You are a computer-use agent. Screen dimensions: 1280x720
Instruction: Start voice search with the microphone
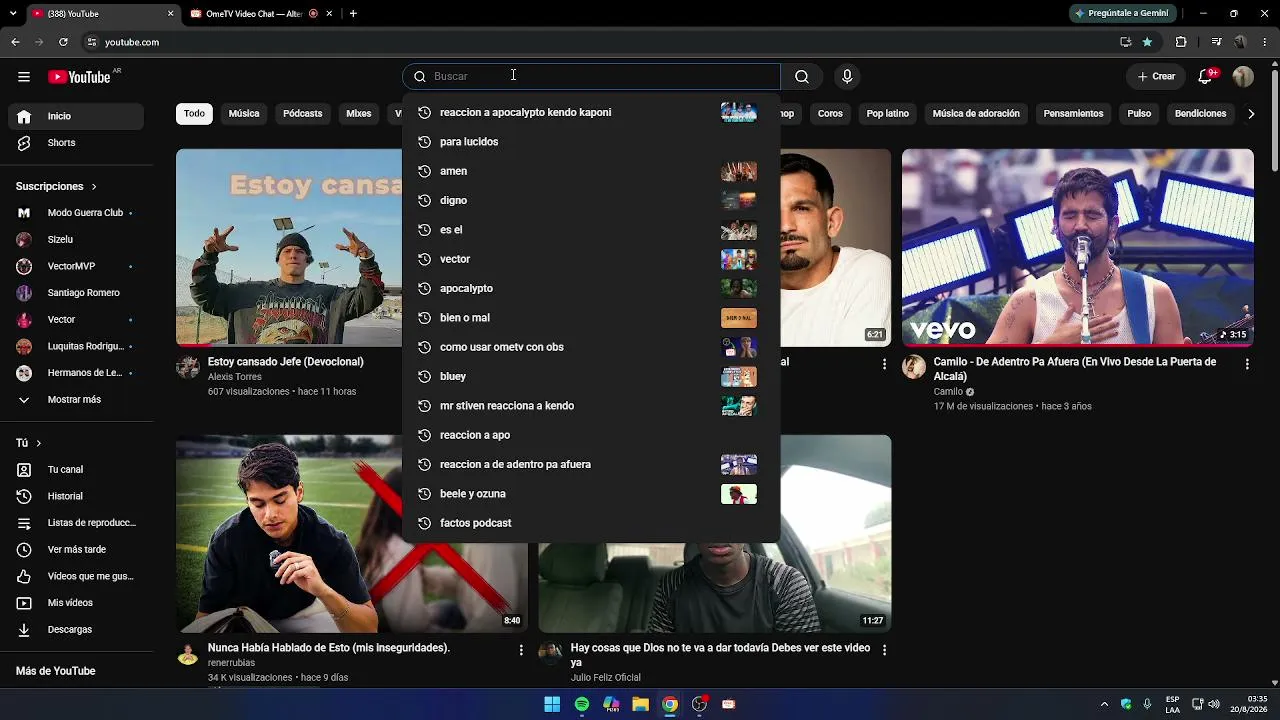[x=847, y=77]
